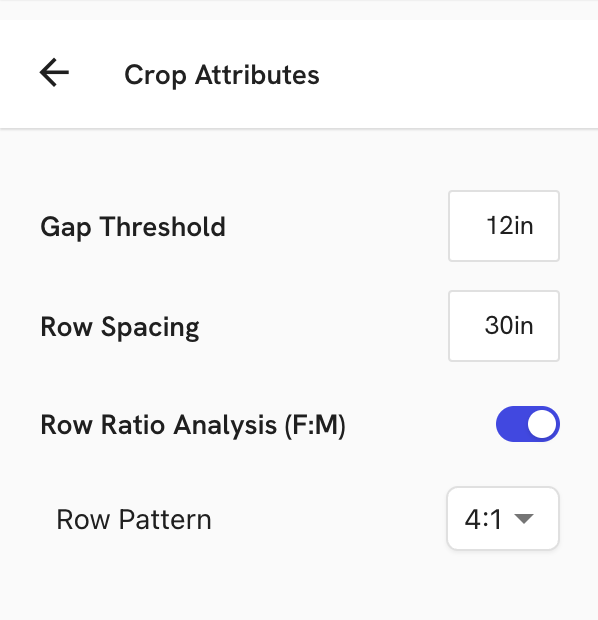Viewport: 598px width, 620px height.
Task: Open the Row Pattern 4:1 dropdown
Action: (x=503, y=518)
